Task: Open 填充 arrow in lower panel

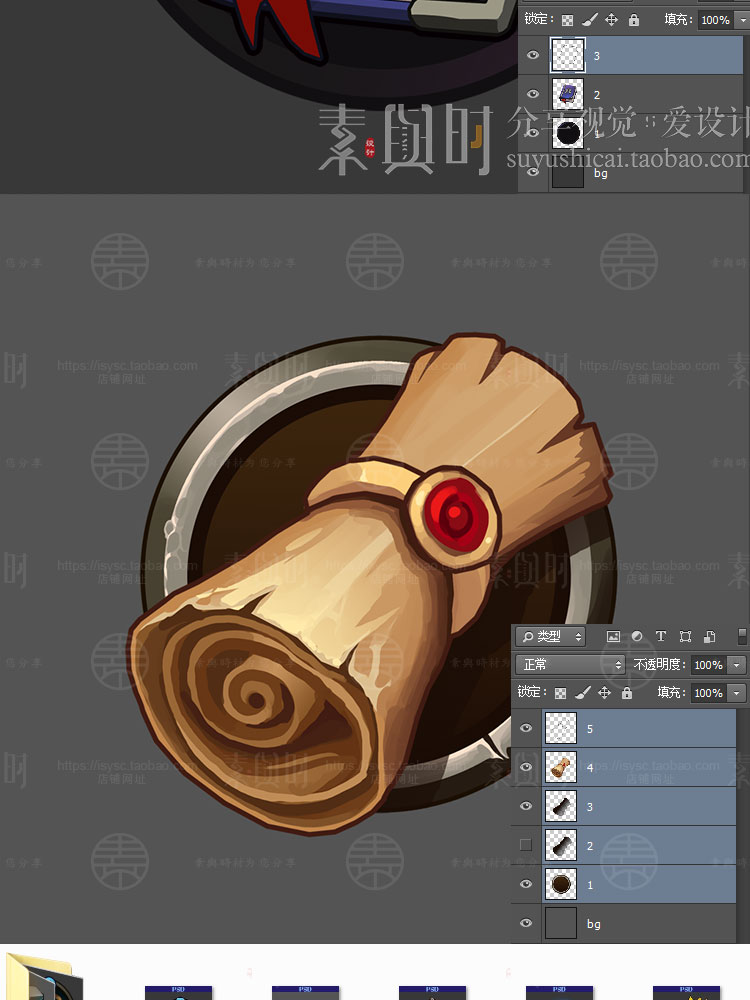Action: pyautogui.click(x=737, y=693)
